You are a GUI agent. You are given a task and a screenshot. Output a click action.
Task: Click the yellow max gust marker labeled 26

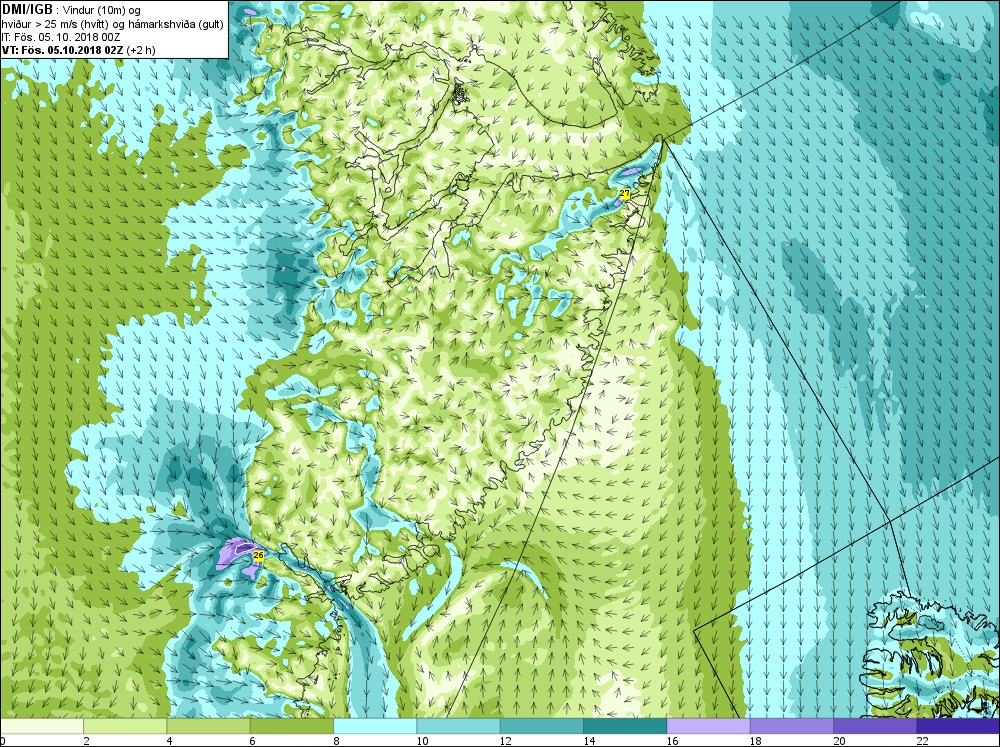258,556
